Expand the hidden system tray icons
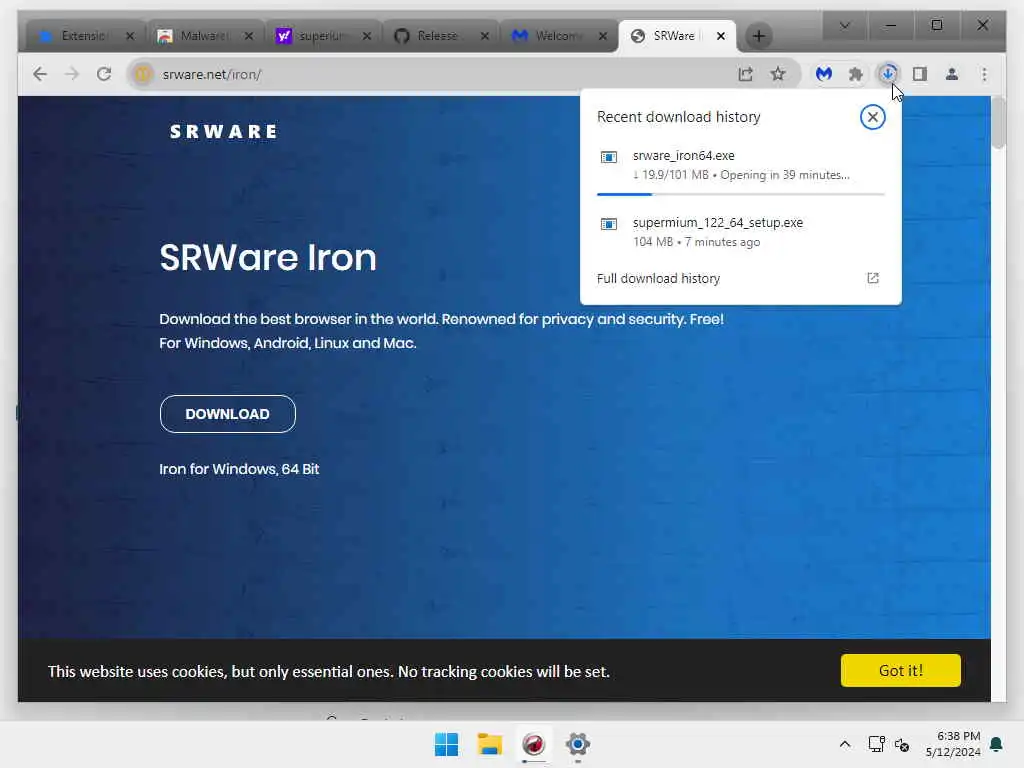This screenshot has height=768, width=1024. [844, 744]
